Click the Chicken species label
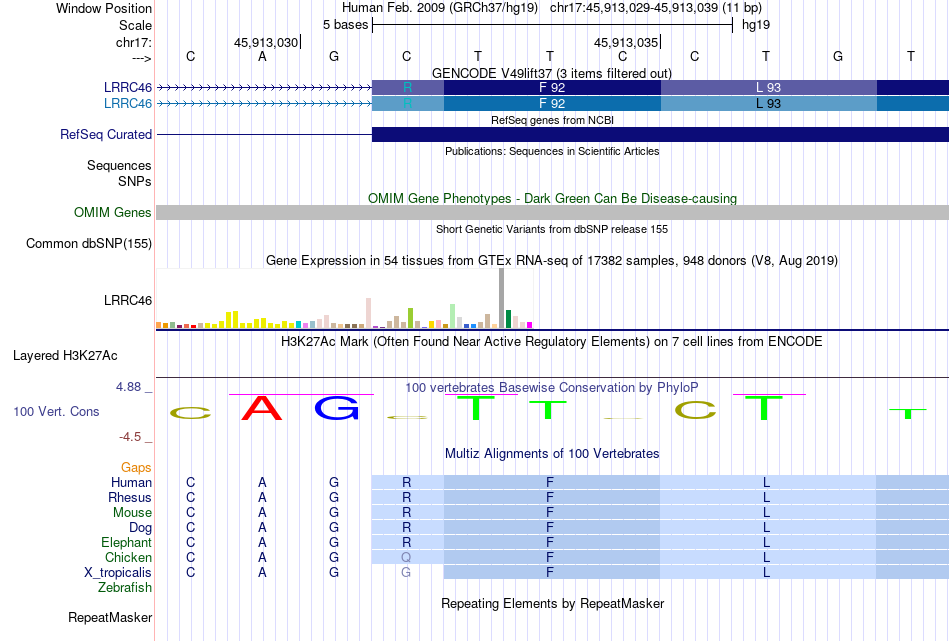The width and height of the screenshot is (950, 641). [128, 557]
